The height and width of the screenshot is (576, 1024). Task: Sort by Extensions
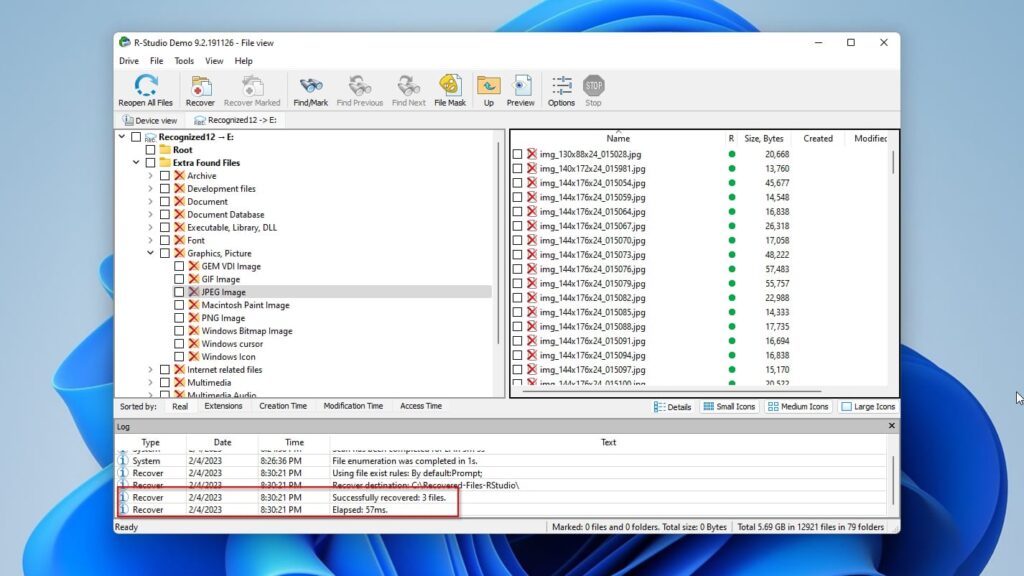(x=223, y=406)
